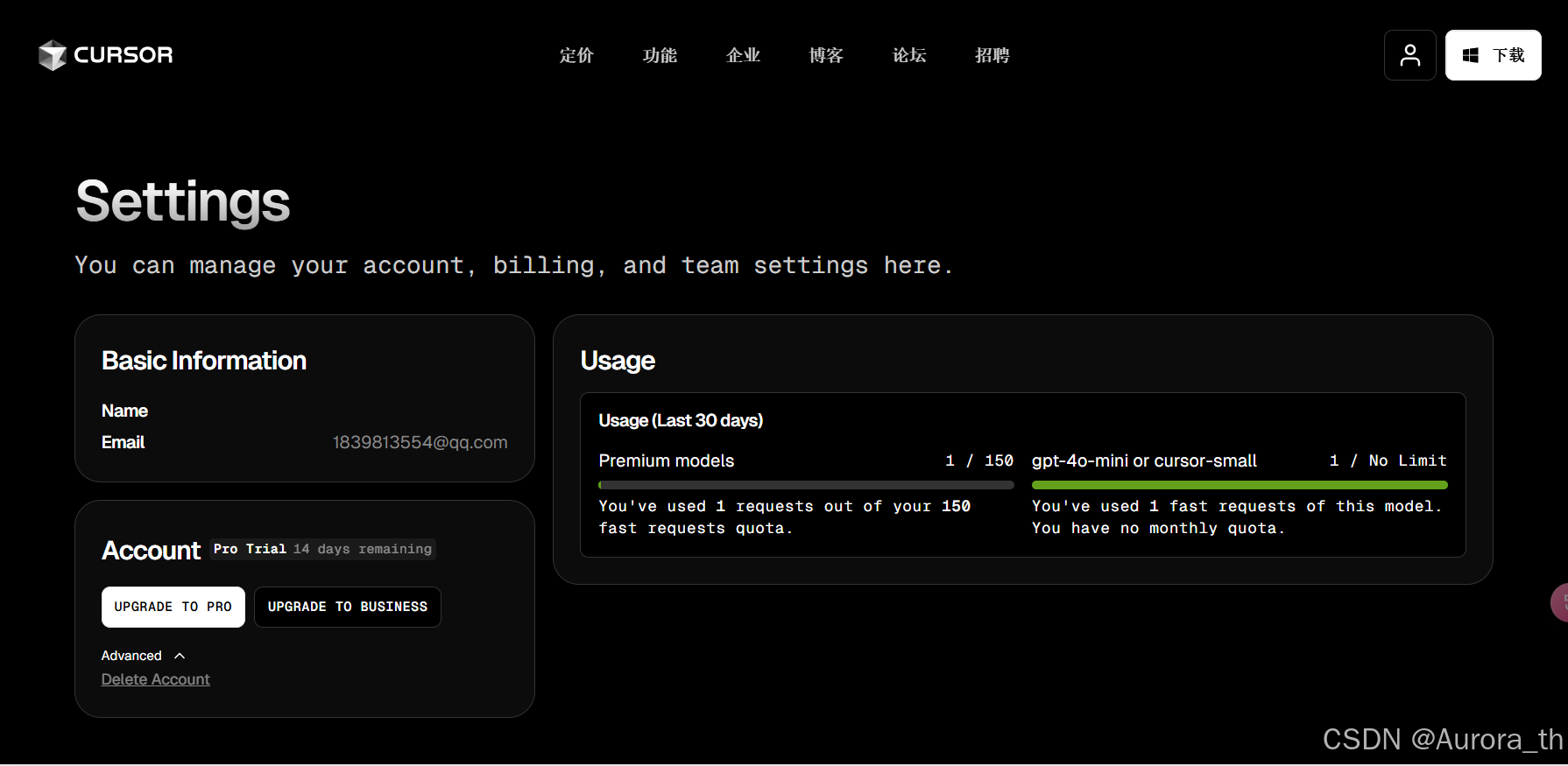Click the CURSOR wordmark in the header
The image size is (1568, 766).
coord(124,55)
